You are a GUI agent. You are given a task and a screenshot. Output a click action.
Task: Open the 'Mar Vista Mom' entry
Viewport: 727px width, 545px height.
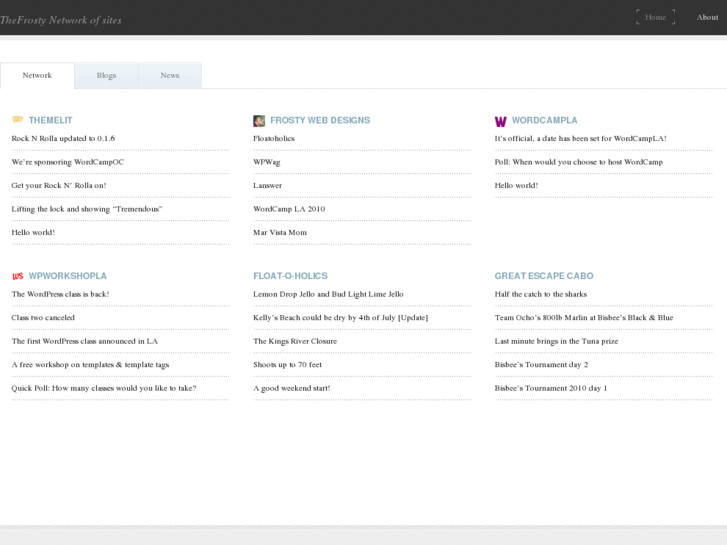[x=280, y=232]
